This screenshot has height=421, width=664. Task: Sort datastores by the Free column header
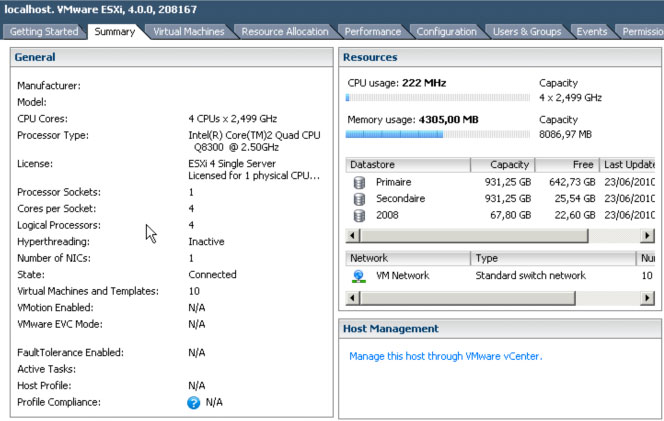pos(567,165)
